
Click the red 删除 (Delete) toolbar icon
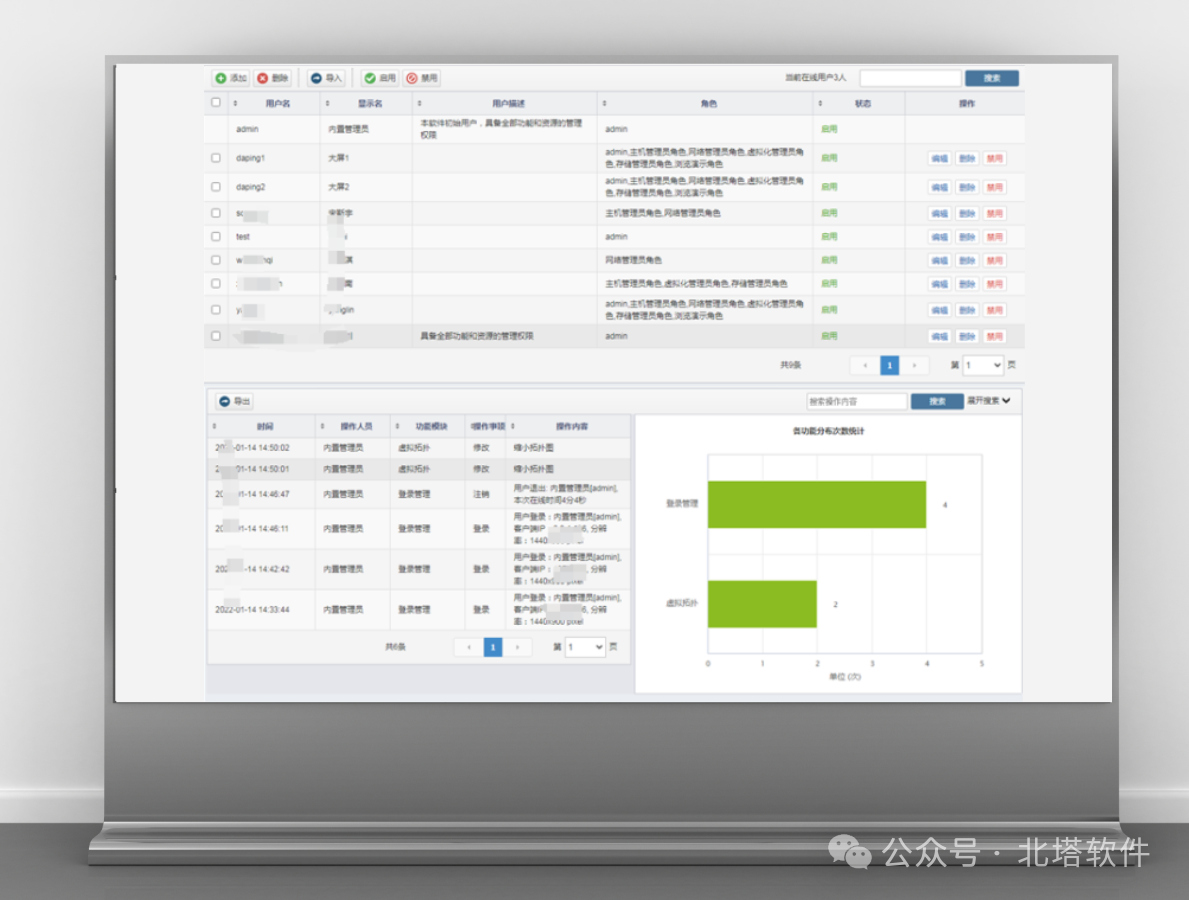coord(263,78)
